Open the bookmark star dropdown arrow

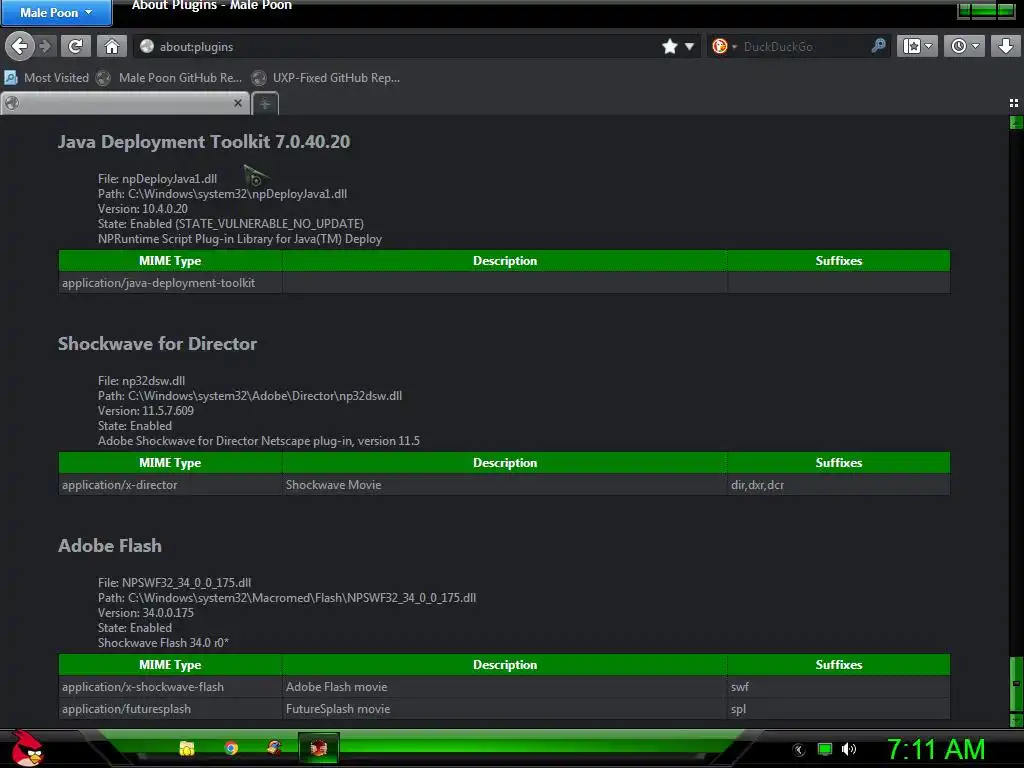(689, 46)
